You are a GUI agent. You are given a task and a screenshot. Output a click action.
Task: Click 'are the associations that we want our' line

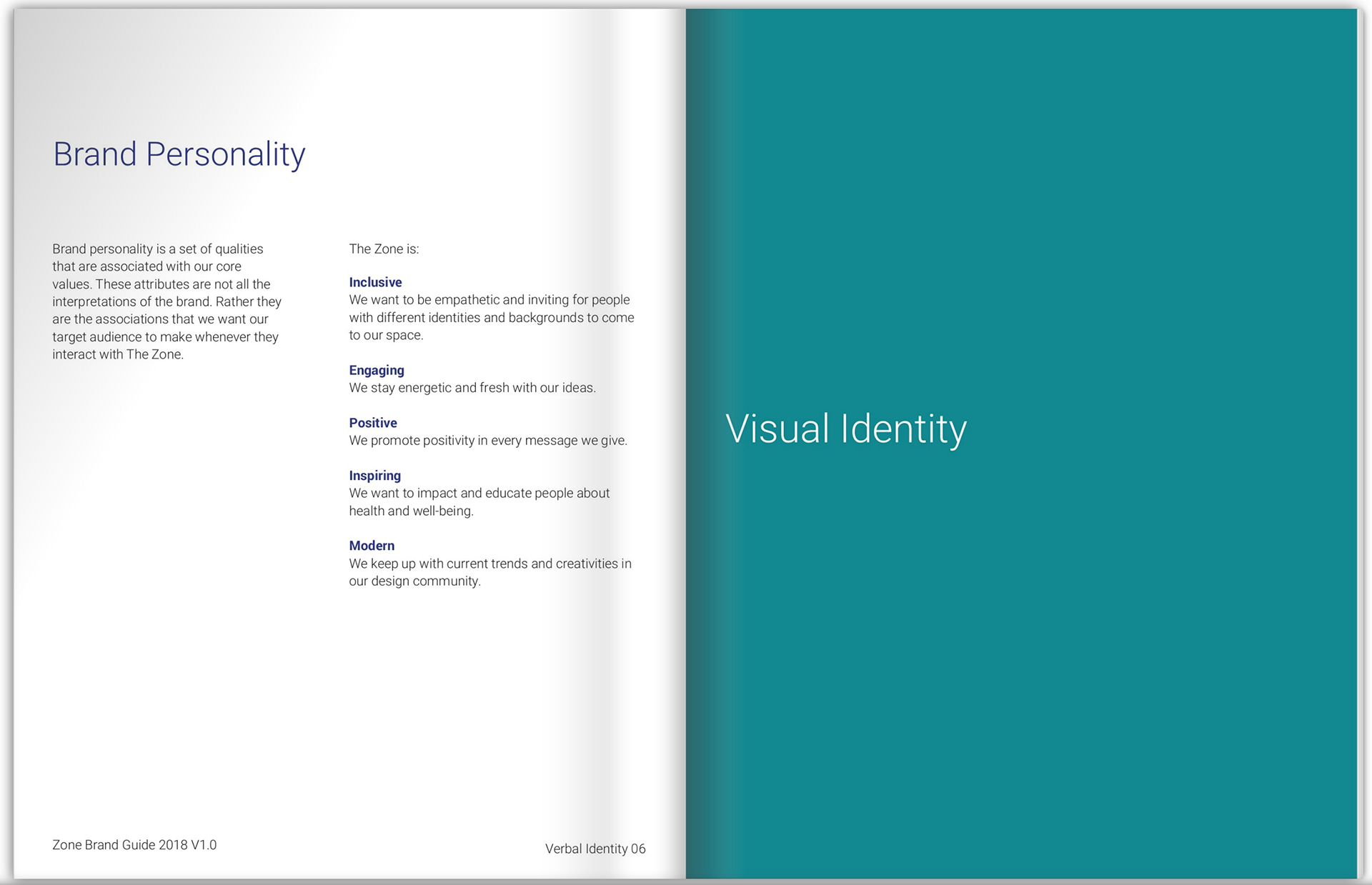(x=160, y=319)
